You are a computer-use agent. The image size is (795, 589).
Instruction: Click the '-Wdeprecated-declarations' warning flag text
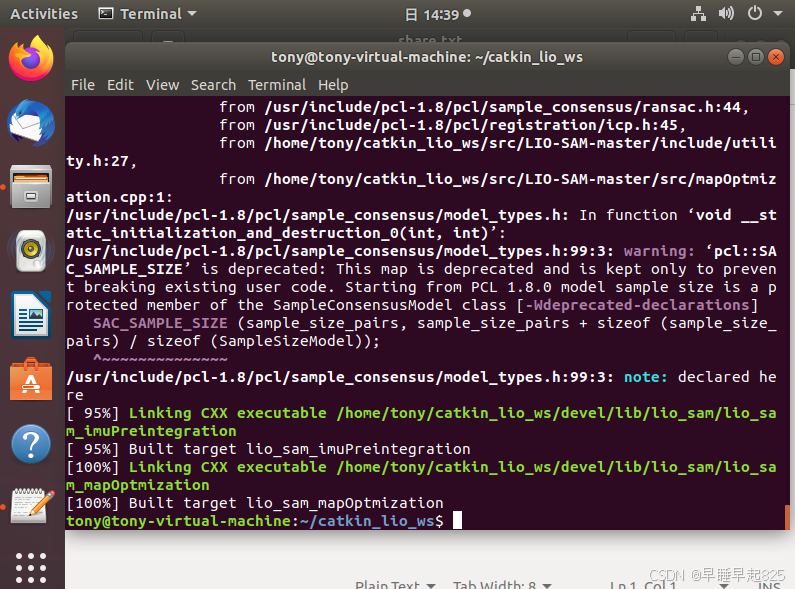(x=637, y=305)
